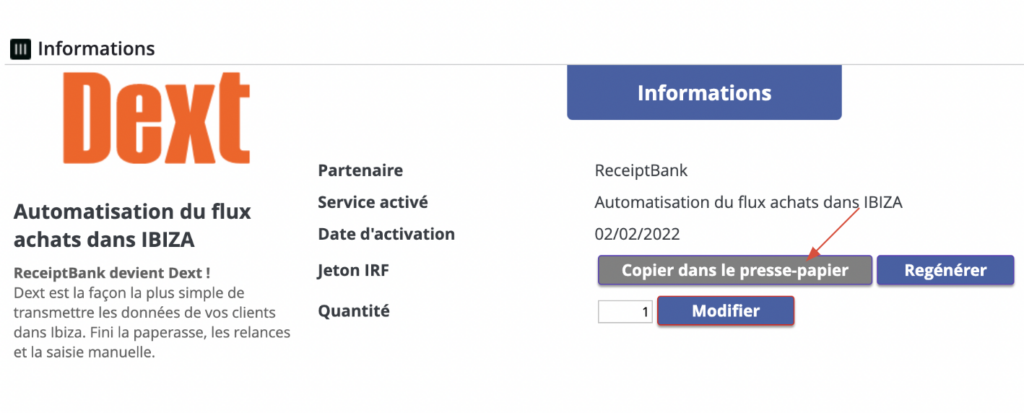Click the Service activé label
The height and width of the screenshot is (413, 1024).
point(373,203)
